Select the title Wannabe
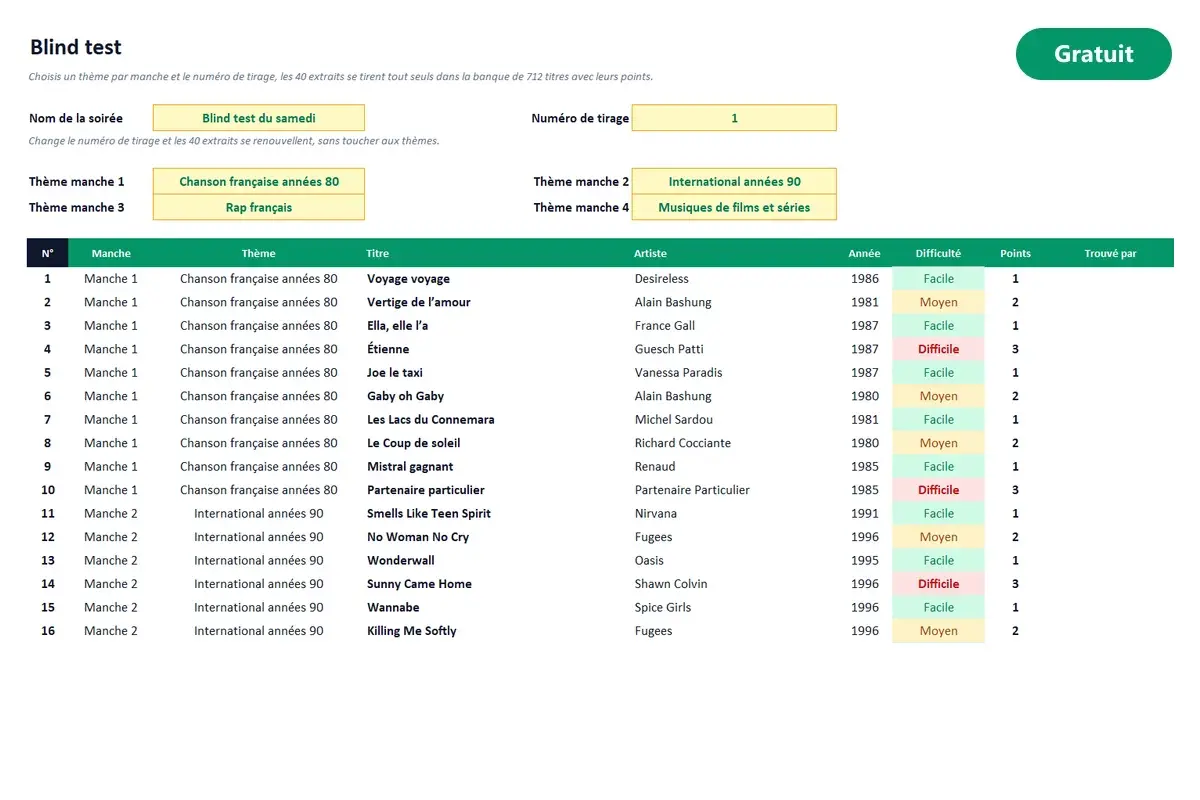 (393, 608)
